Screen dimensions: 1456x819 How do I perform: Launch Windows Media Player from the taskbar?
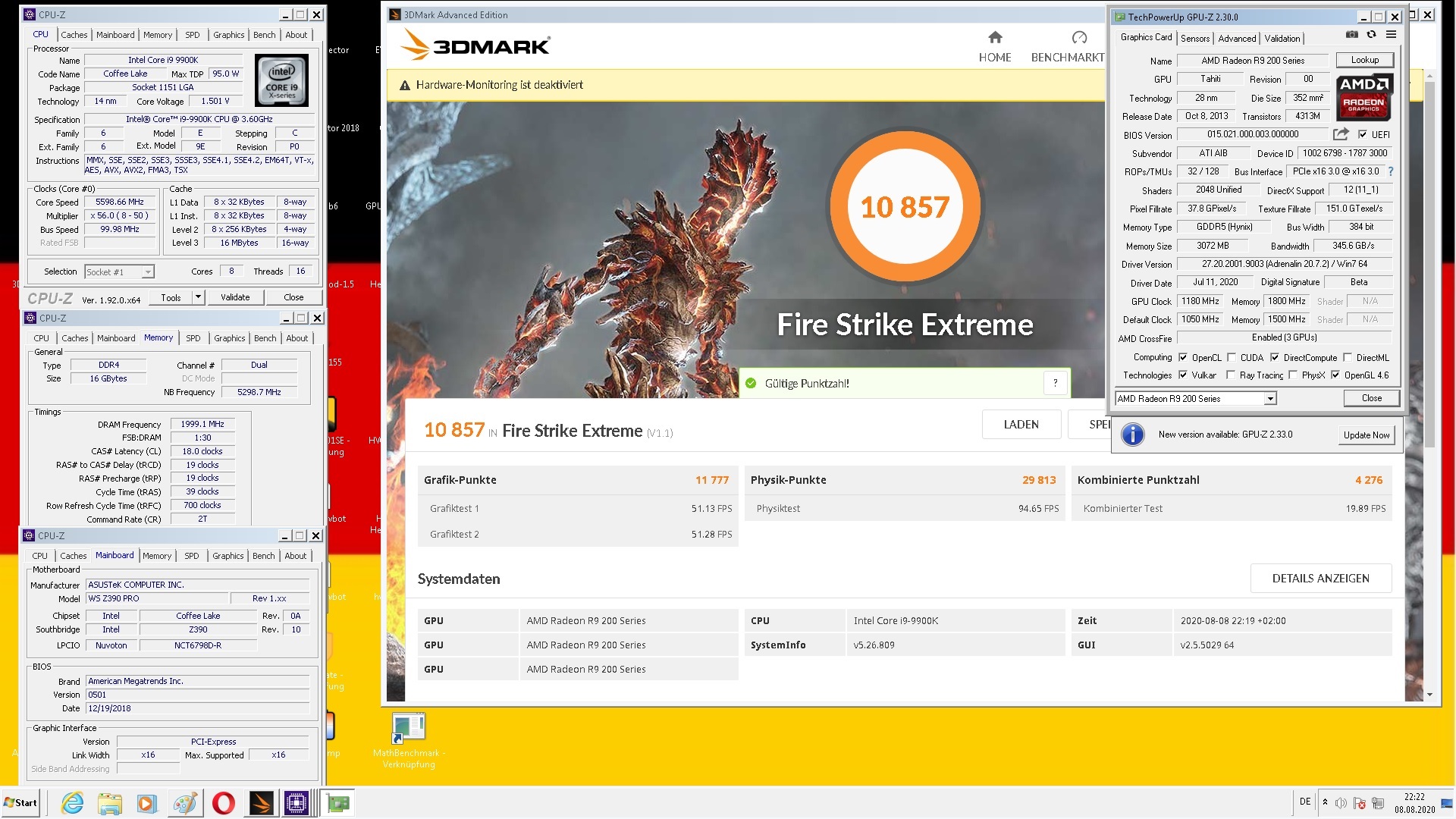coord(146,803)
